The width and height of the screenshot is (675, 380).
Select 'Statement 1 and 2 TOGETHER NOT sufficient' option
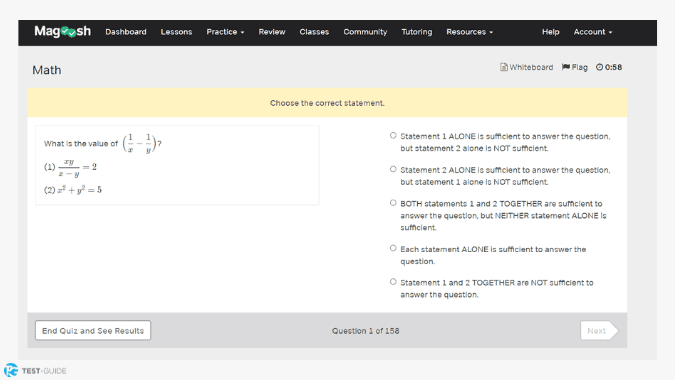(393, 282)
